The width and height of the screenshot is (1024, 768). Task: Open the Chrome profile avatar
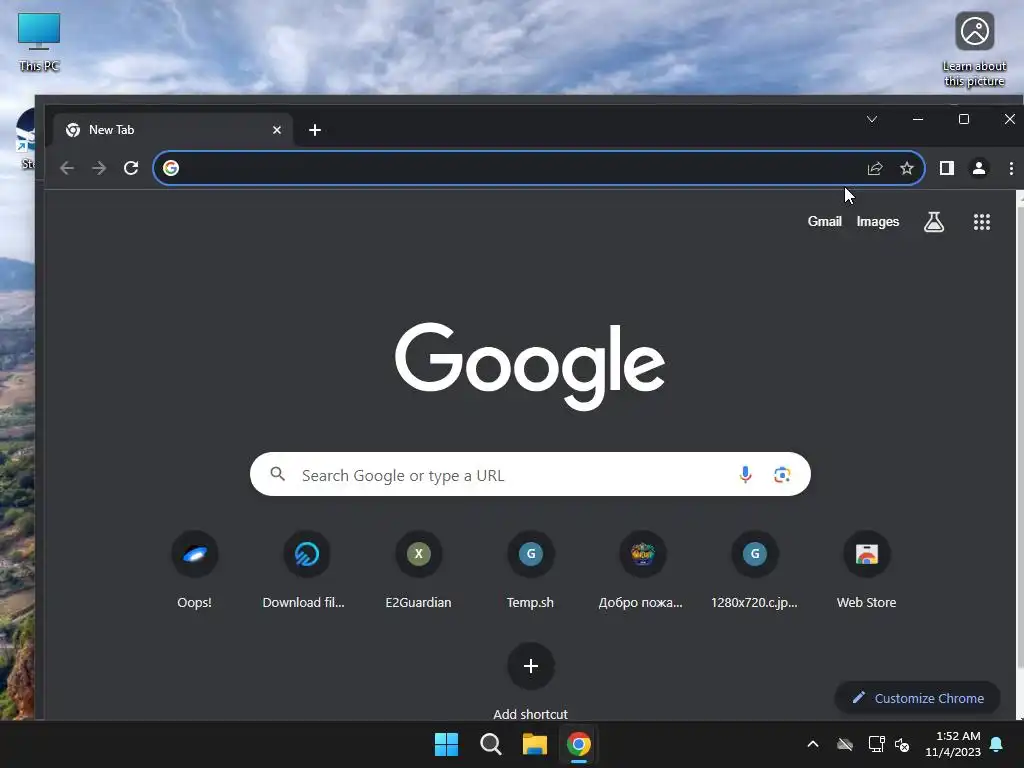[979, 168]
